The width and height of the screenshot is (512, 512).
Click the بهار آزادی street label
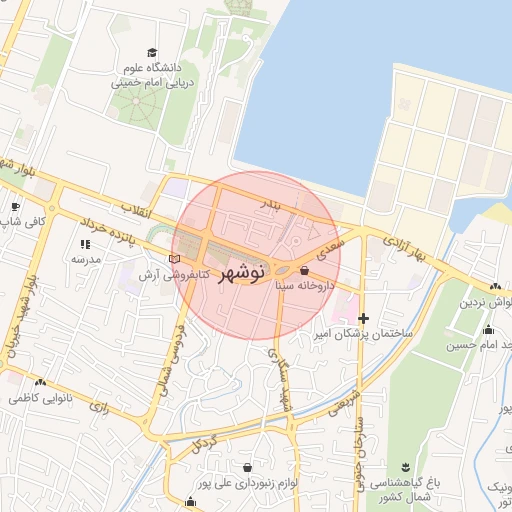(x=404, y=250)
